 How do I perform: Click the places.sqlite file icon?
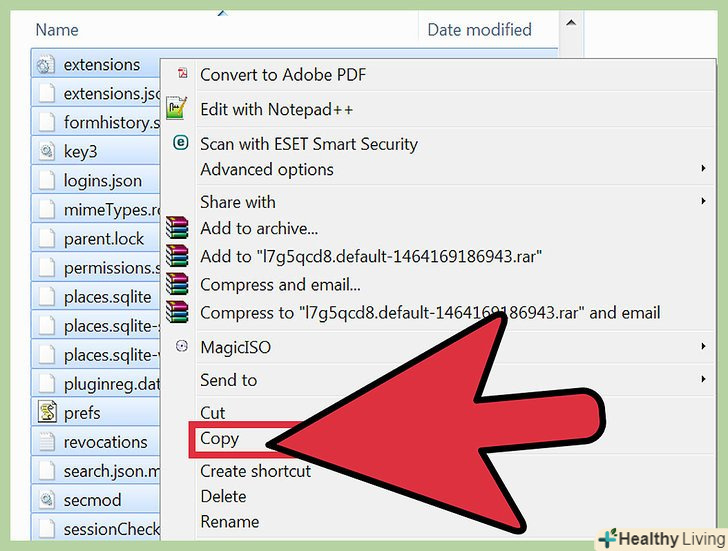tap(46, 296)
